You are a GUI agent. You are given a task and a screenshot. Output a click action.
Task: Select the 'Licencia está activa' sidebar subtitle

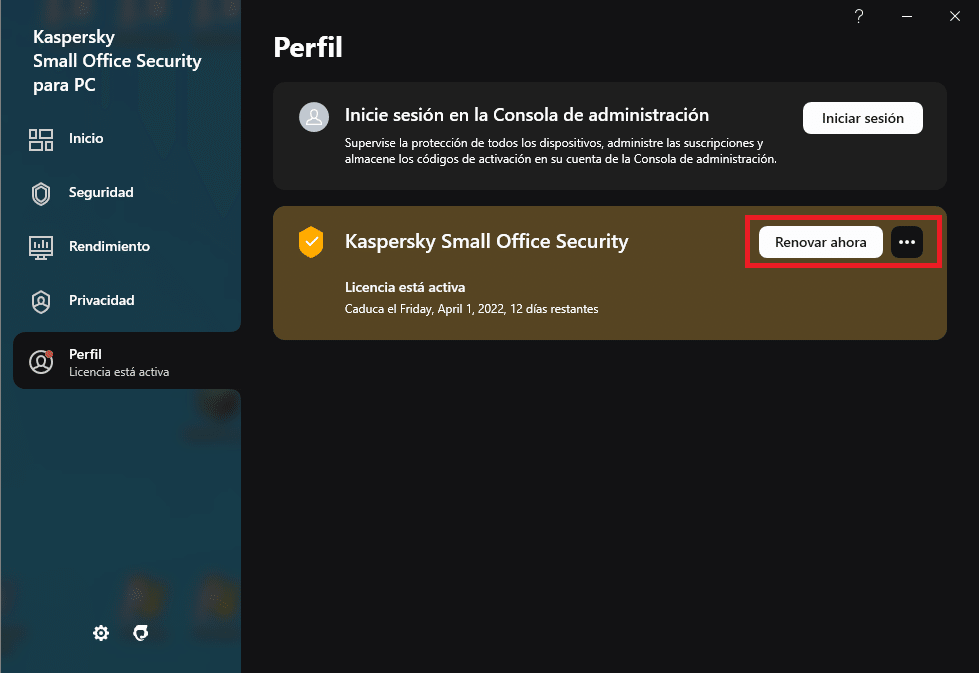click(119, 372)
